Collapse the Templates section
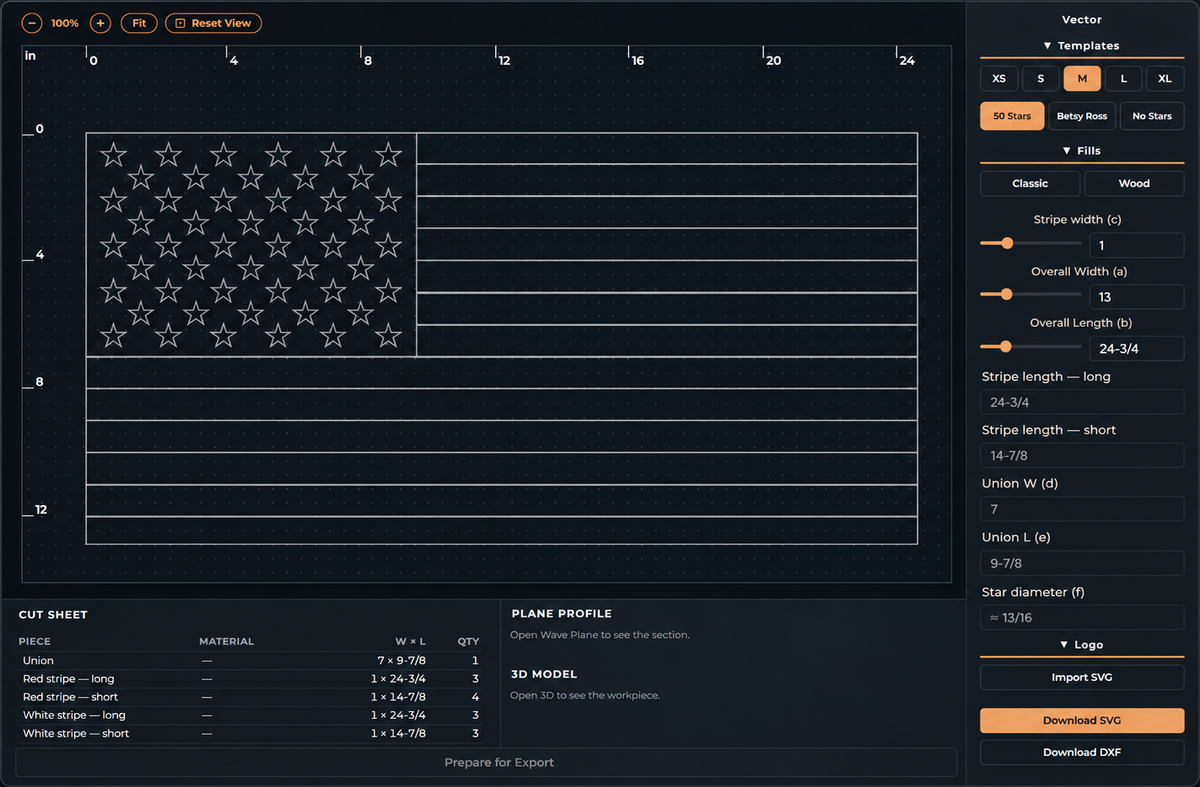Viewport: 1200px width, 787px height. [1081, 46]
